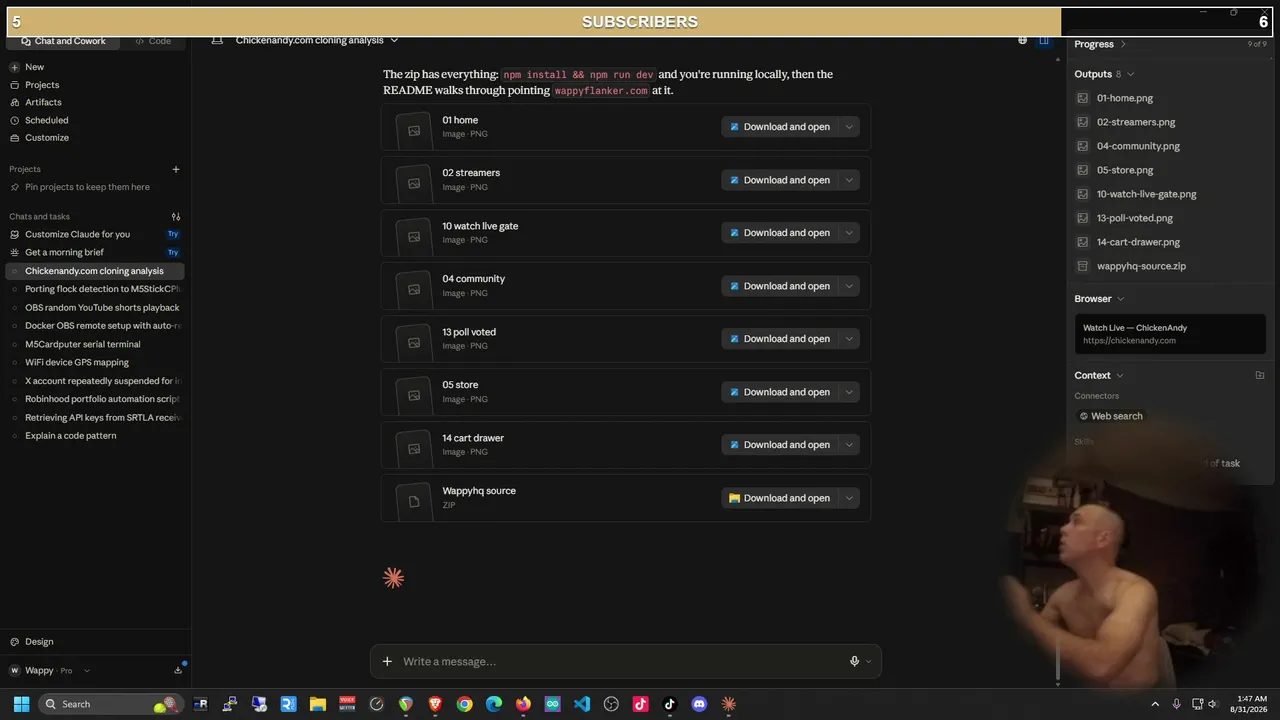The width and height of the screenshot is (1280, 720).
Task: Click Try badge beside Get a morning brief
Action: point(173,252)
